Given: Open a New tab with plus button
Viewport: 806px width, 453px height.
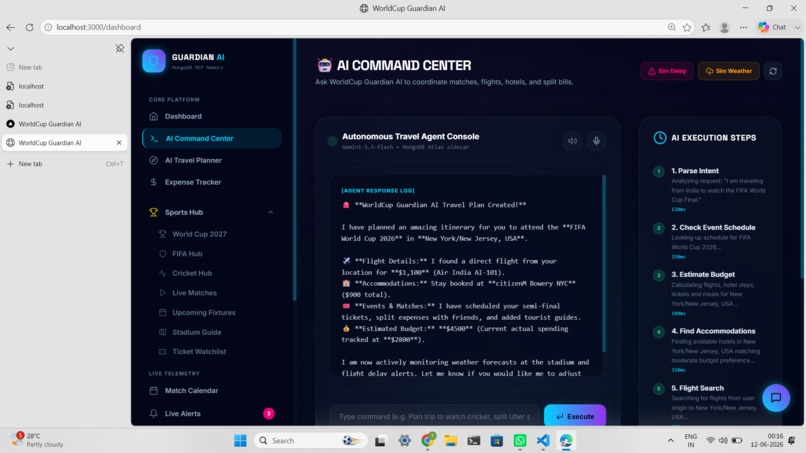Looking at the screenshot, I should tap(65, 164).
